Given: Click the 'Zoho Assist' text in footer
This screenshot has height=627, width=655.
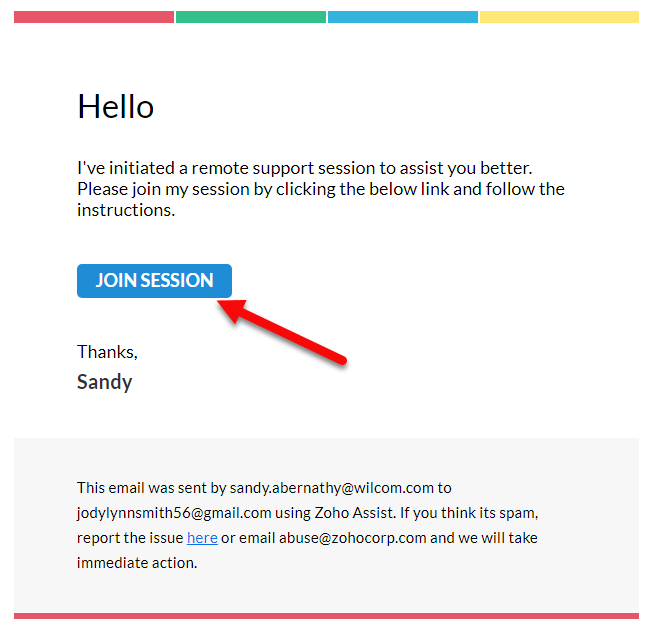Looking at the screenshot, I should click(x=355, y=513).
